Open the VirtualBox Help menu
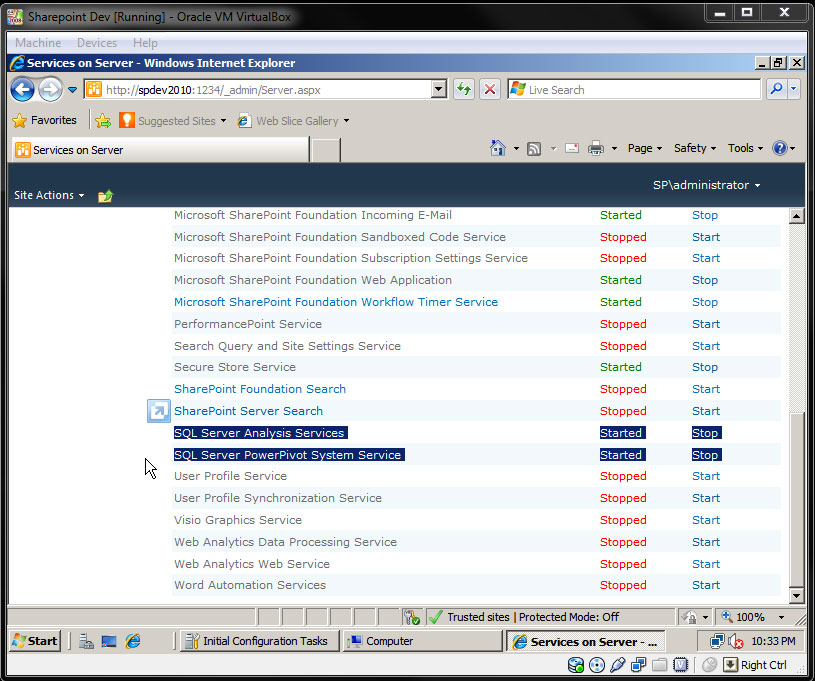The image size is (815, 681). click(x=145, y=43)
